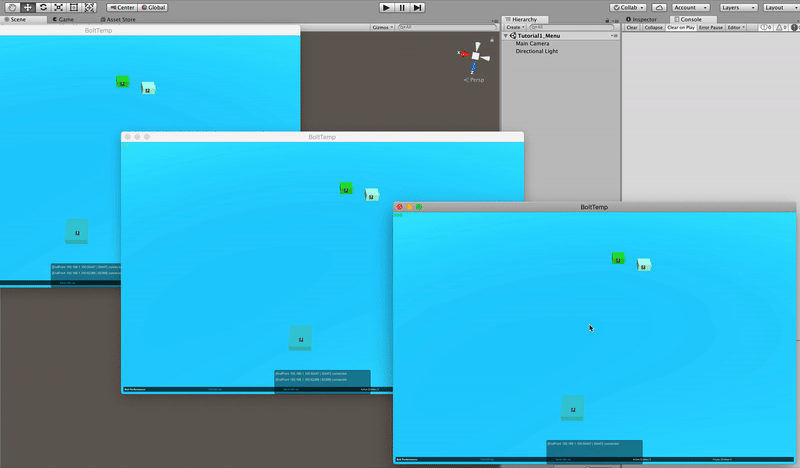Open the Collab dropdown
Image resolution: width=800 pixels, height=468 pixels.
pos(628,7)
